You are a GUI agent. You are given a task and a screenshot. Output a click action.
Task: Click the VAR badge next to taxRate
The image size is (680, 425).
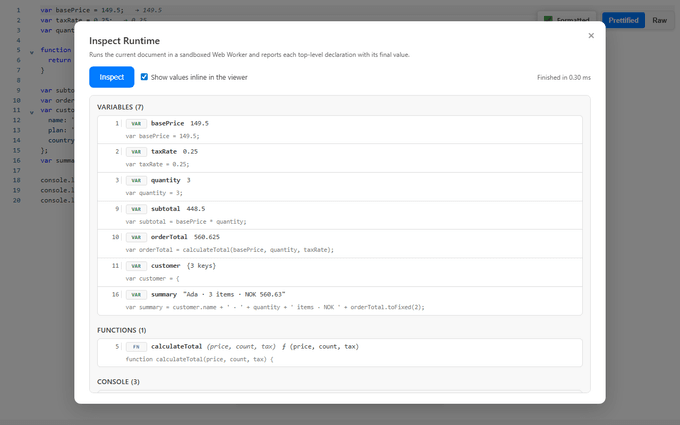[136, 152]
